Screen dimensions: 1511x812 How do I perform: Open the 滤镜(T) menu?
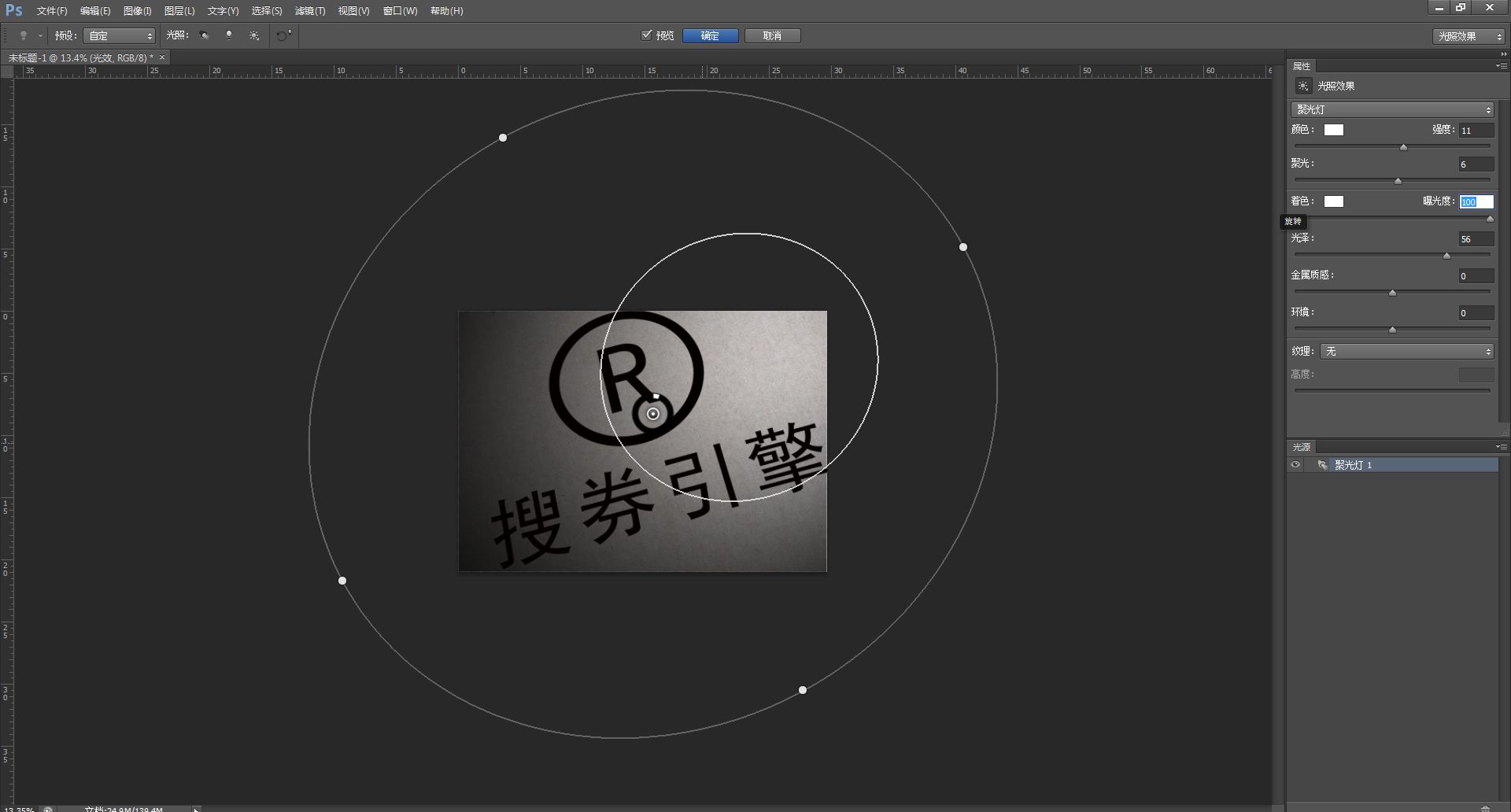click(309, 11)
